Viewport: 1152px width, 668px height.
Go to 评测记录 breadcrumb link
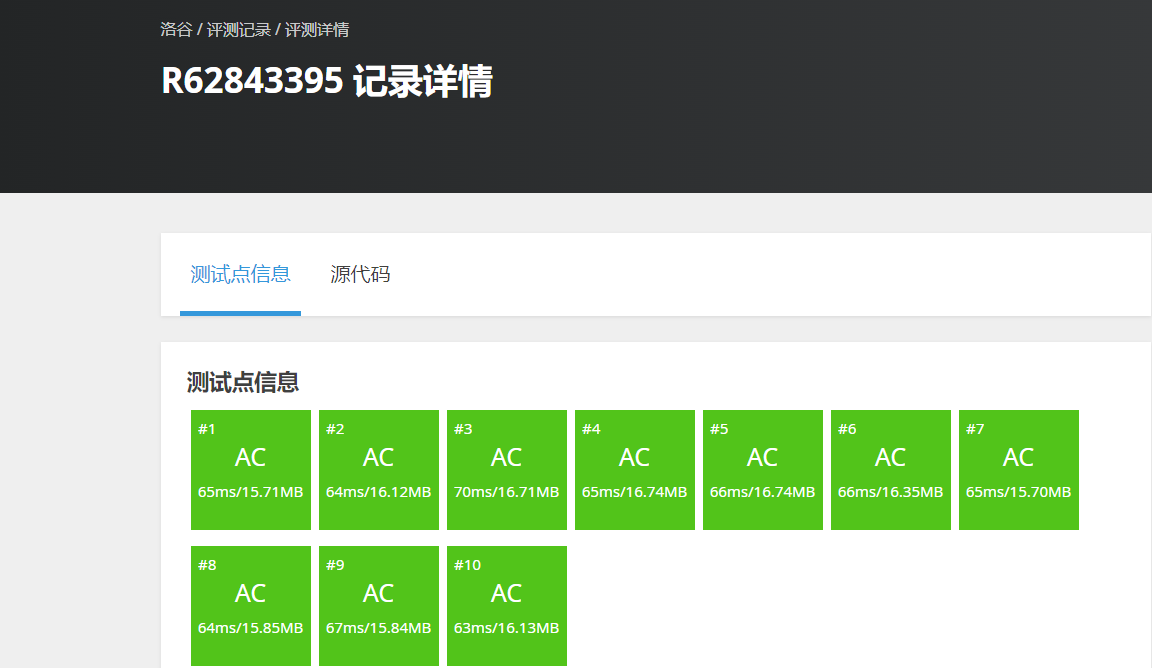(x=239, y=30)
